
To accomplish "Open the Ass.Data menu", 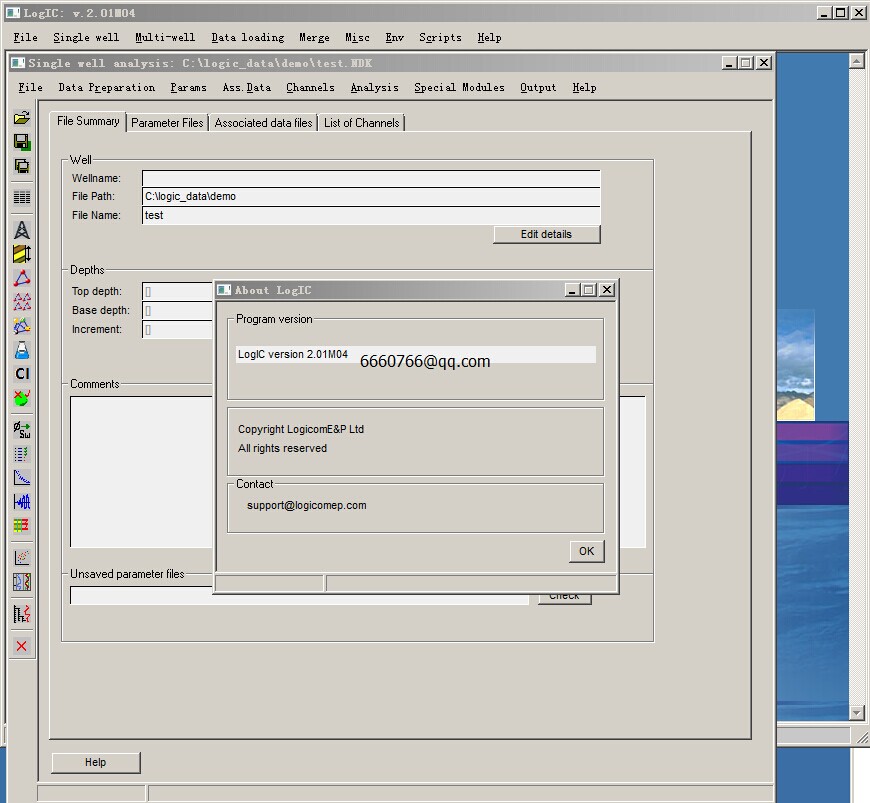I will pos(247,88).
